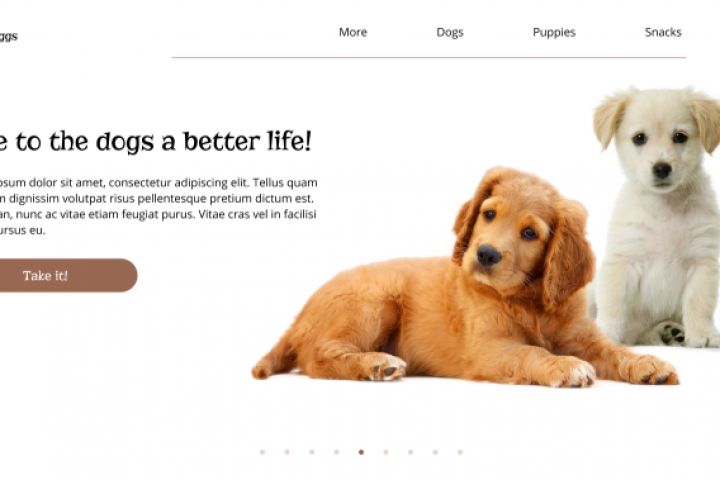Select Snacks in the top navigation
The height and width of the screenshot is (480, 720).
tap(663, 32)
